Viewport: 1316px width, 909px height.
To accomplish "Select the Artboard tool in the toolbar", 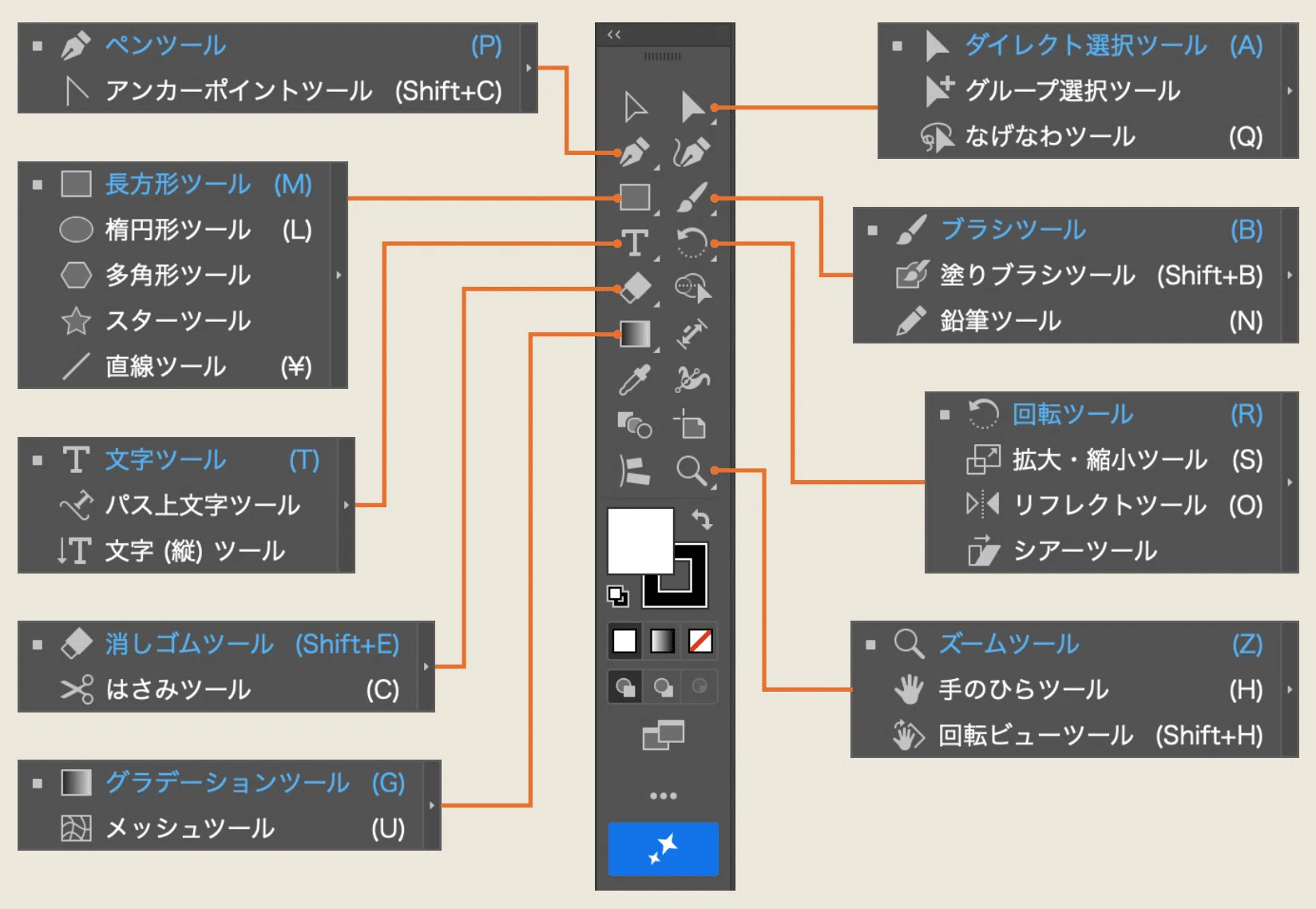I will 691,425.
